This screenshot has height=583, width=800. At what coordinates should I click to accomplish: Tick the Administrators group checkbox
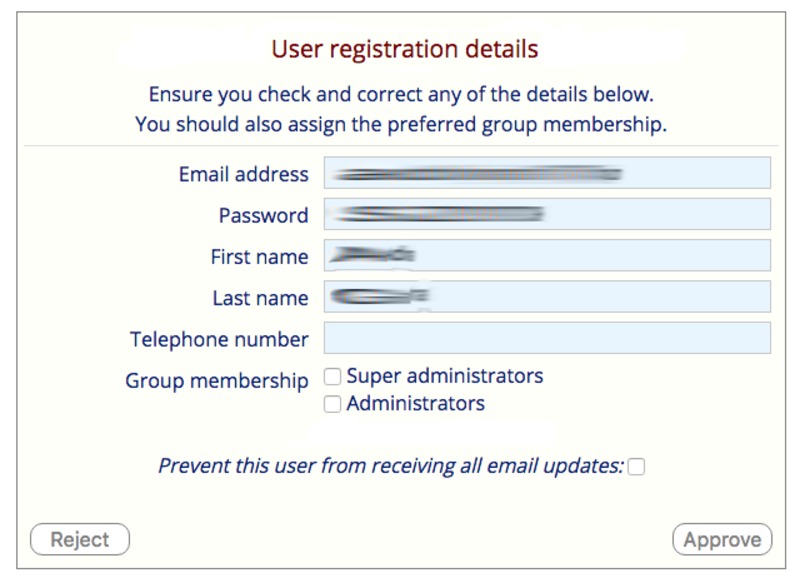click(x=333, y=404)
